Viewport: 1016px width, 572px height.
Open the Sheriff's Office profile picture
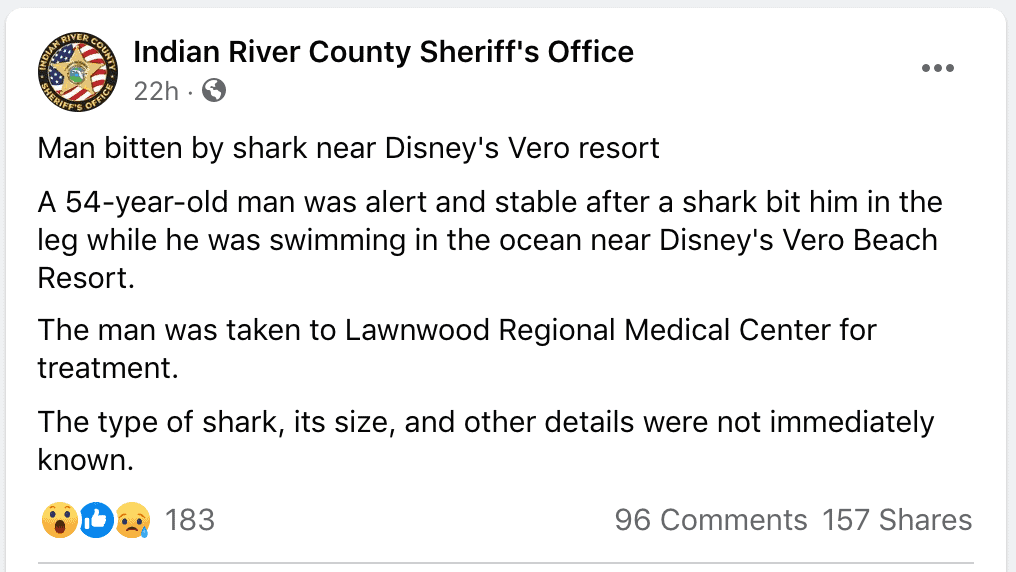point(78,72)
